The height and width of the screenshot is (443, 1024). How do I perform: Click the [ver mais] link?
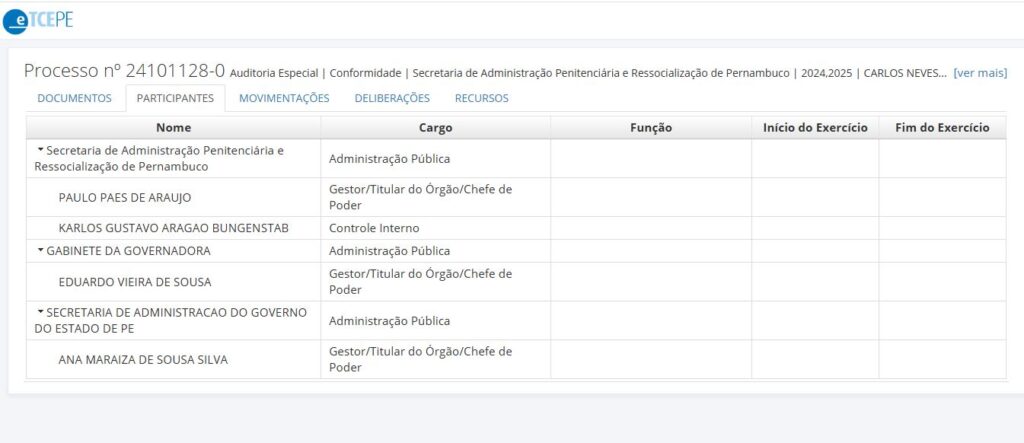point(980,73)
